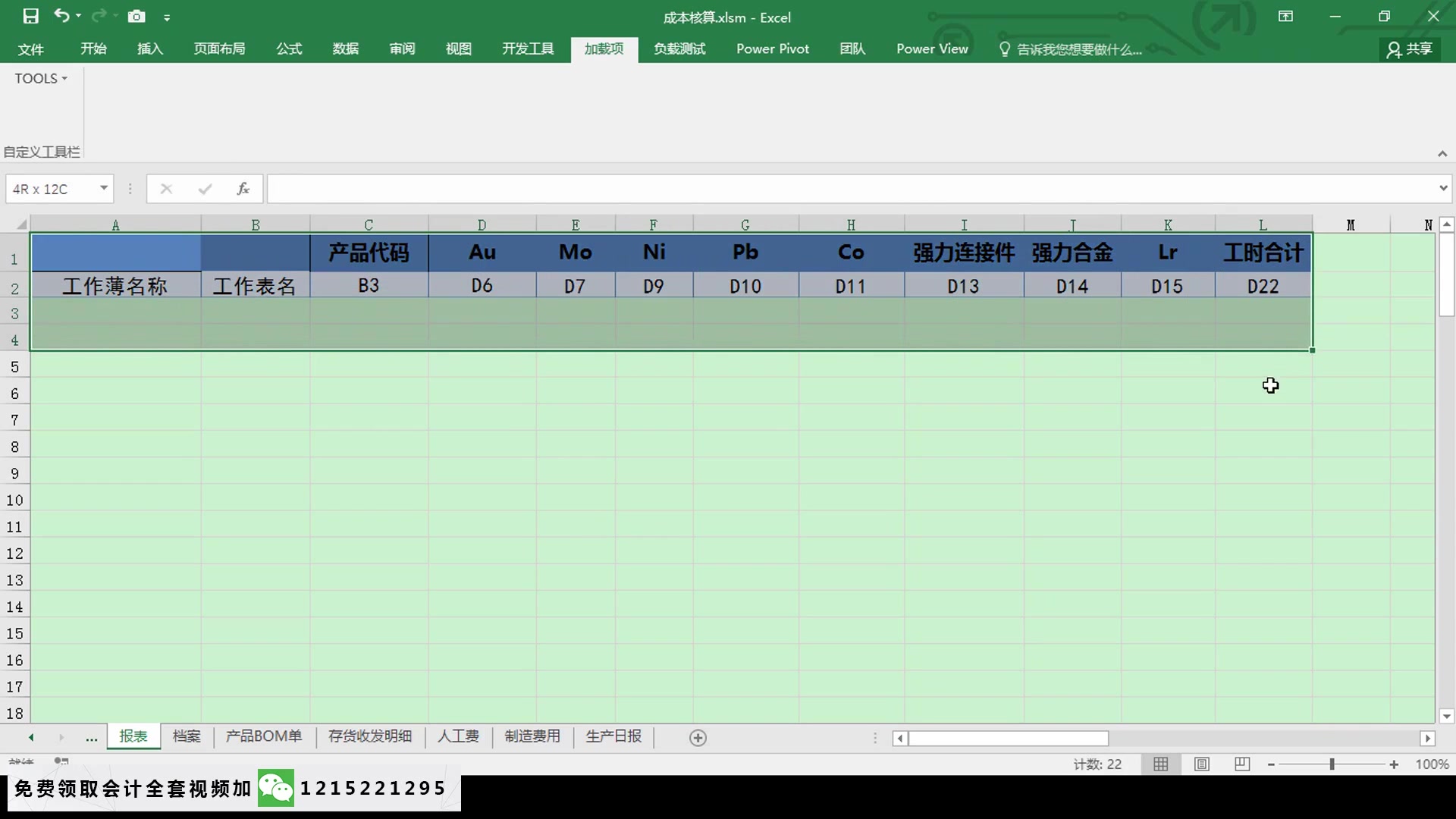Viewport: 1456px width, 819px height.
Task: Open the 文件 menu
Action: 30,49
